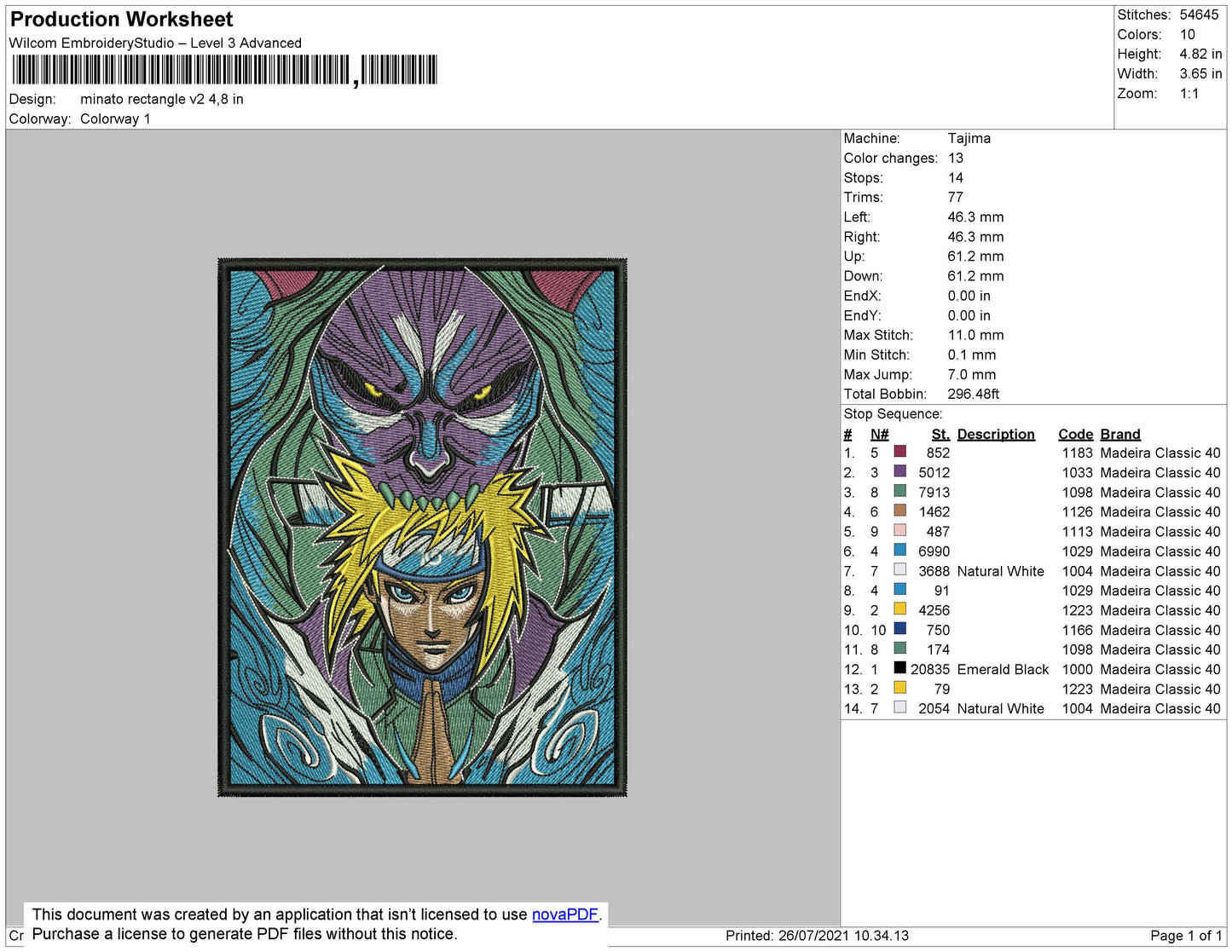1232x952 pixels.
Task: Click the navy swatch in stop 10
Action: (899, 628)
